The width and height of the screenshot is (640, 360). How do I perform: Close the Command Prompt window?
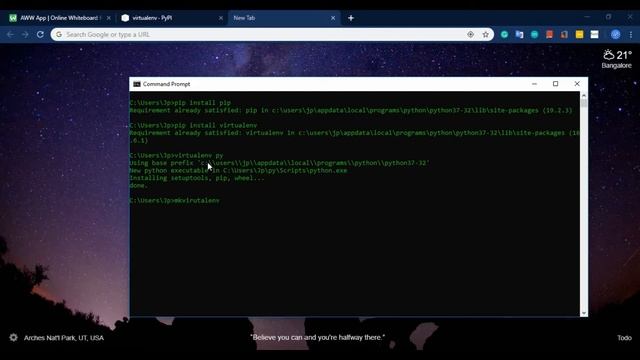point(577,84)
